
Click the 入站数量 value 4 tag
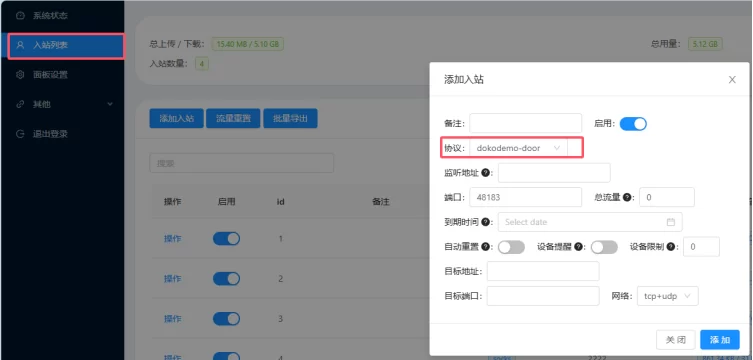(x=202, y=64)
